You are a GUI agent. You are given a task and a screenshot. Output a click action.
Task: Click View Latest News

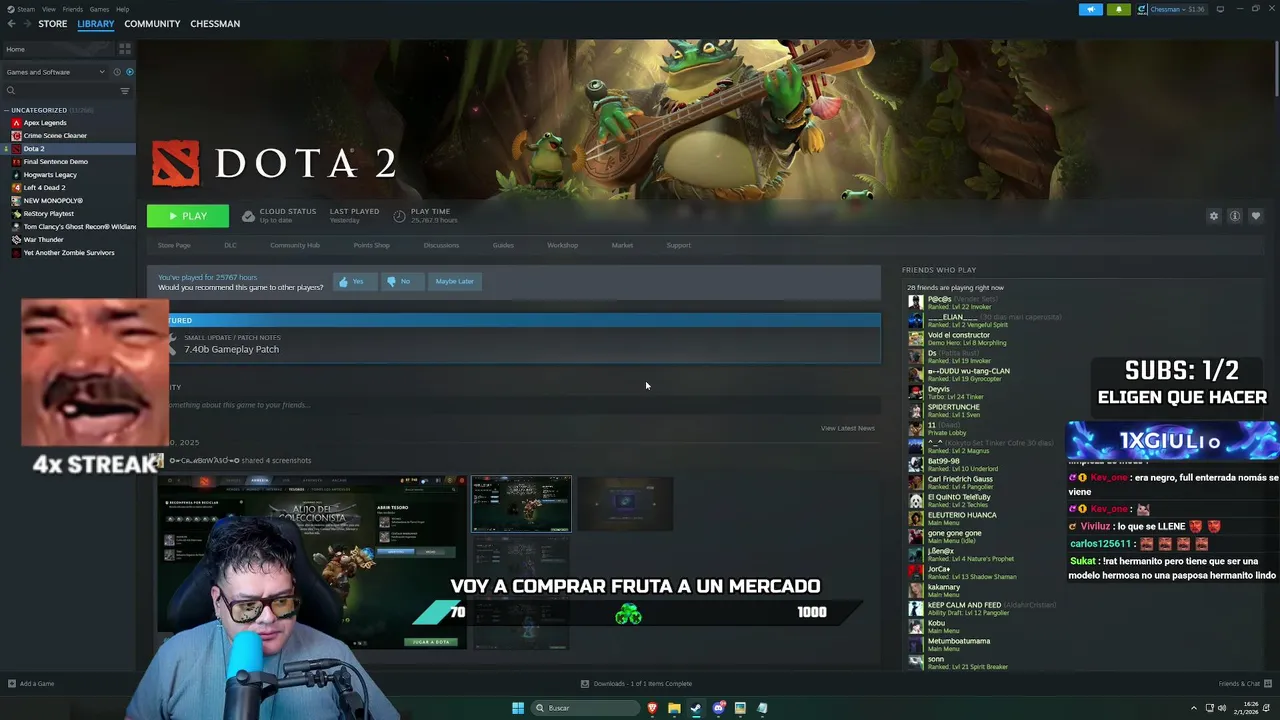point(848,428)
